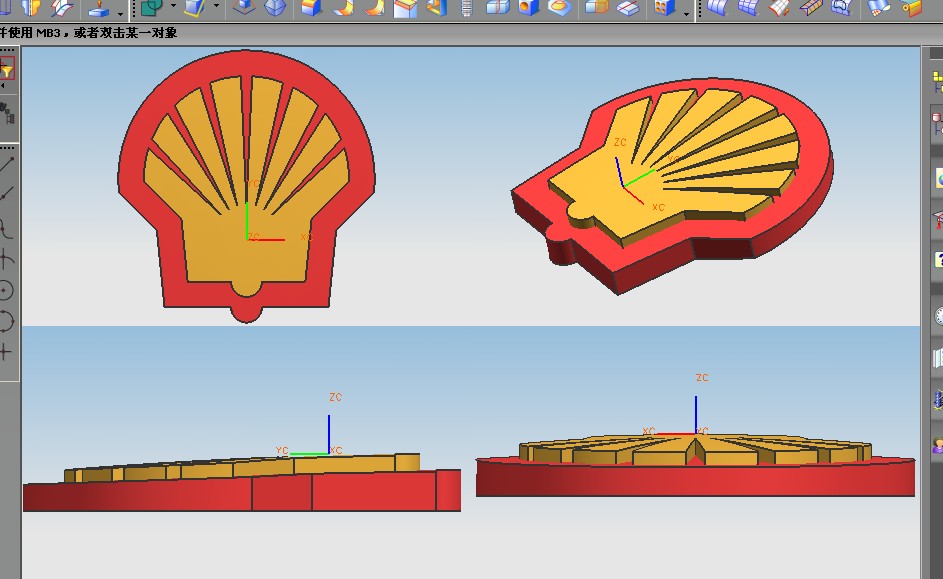Select the flat plate with red line icon
The width and height of the screenshot is (943, 579).
[628, 7]
